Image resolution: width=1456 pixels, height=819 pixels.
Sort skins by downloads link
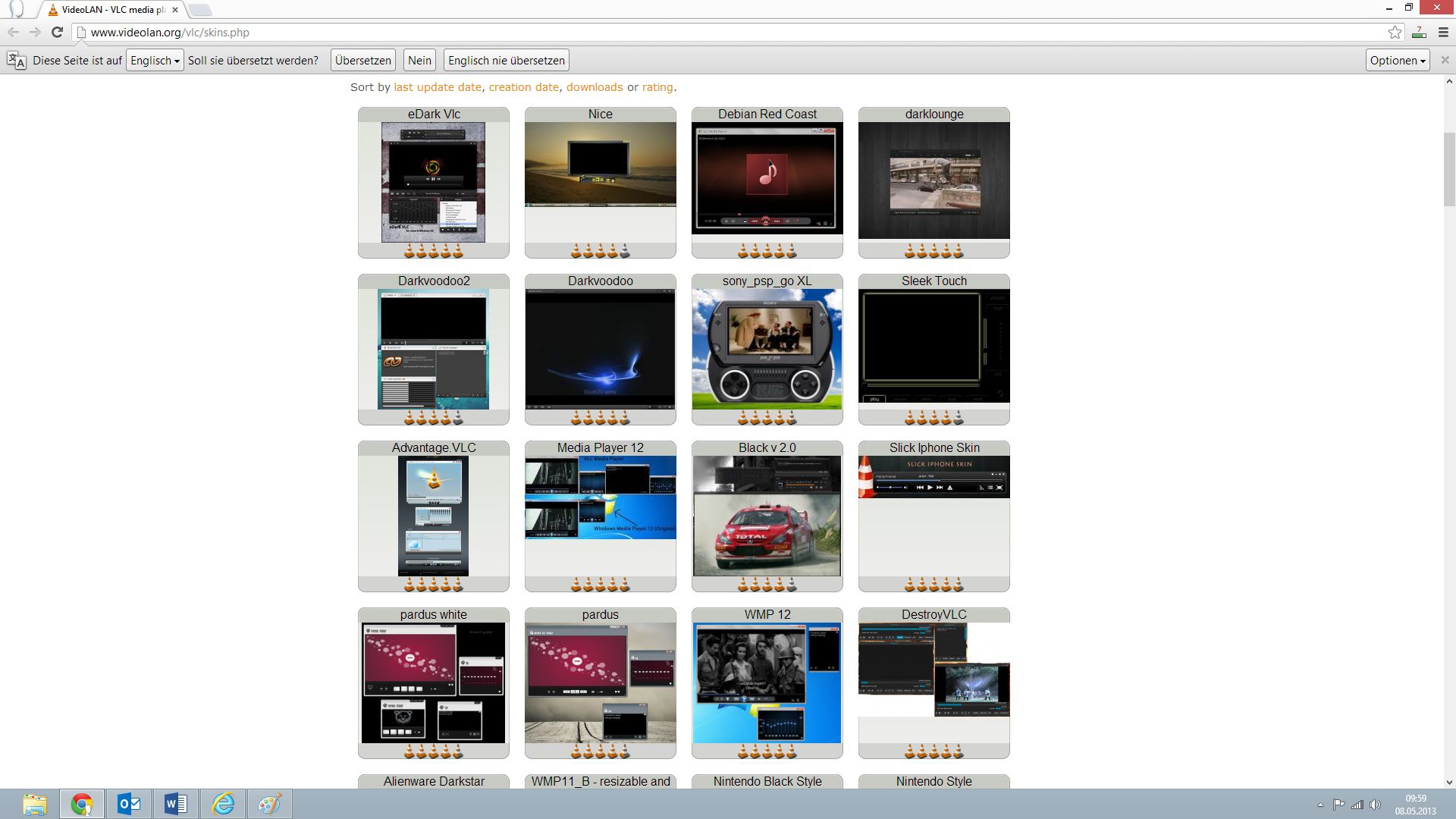point(594,87)
